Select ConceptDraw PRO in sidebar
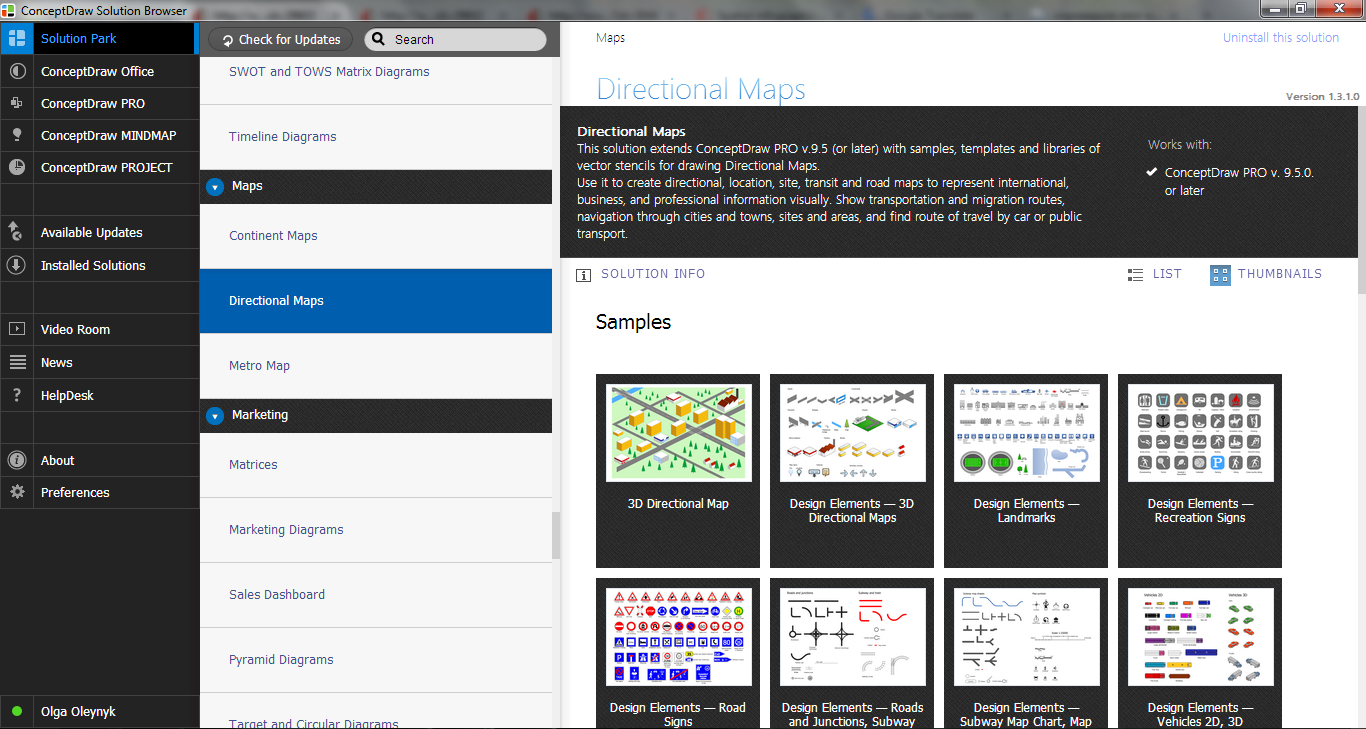 tap(100, 103)
